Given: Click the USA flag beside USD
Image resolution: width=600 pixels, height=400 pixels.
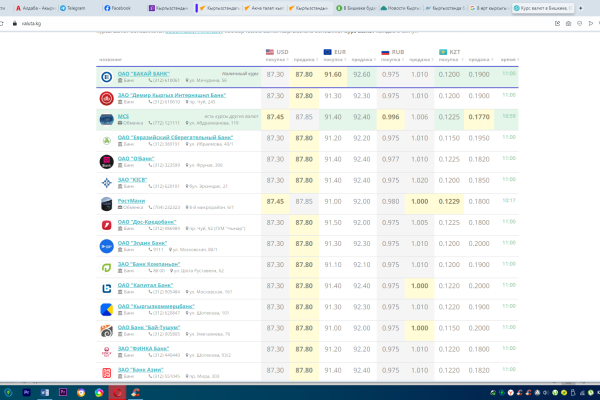Looking at the screenshot, I should [270, 52].
